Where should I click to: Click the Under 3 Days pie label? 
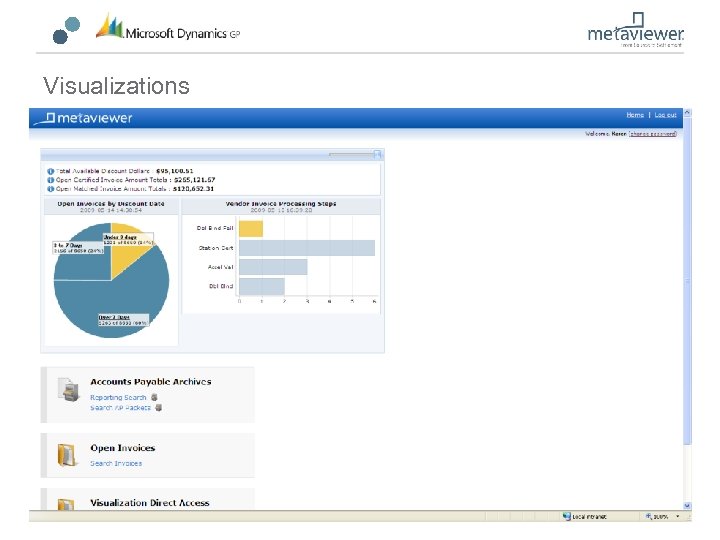[x=128, y=239]
